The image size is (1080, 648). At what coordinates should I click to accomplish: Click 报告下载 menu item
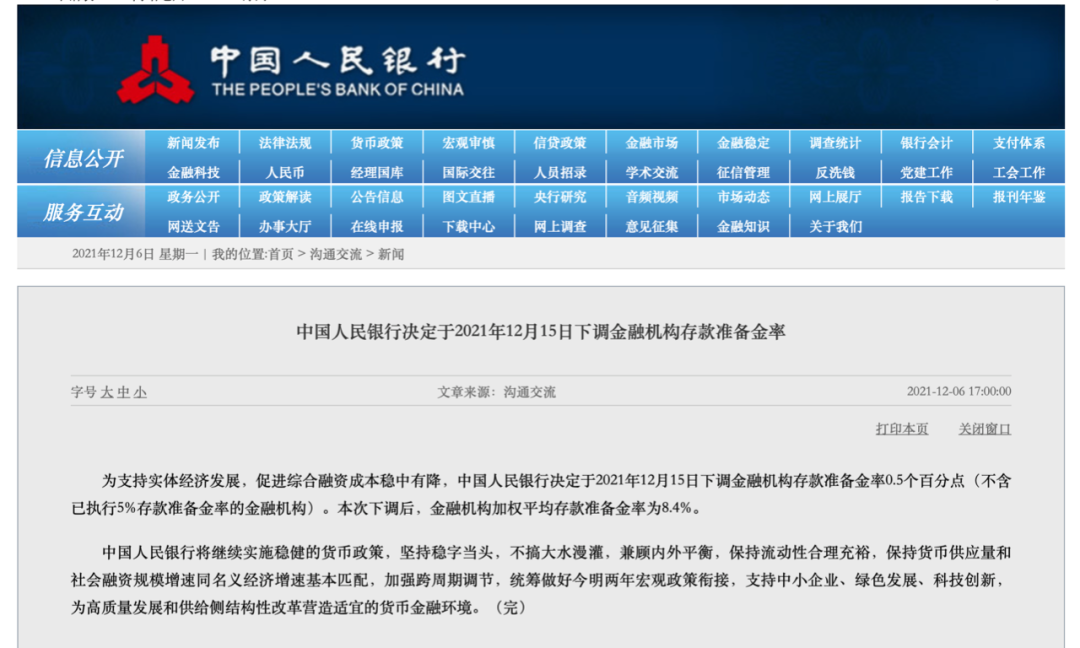(926, 197)
